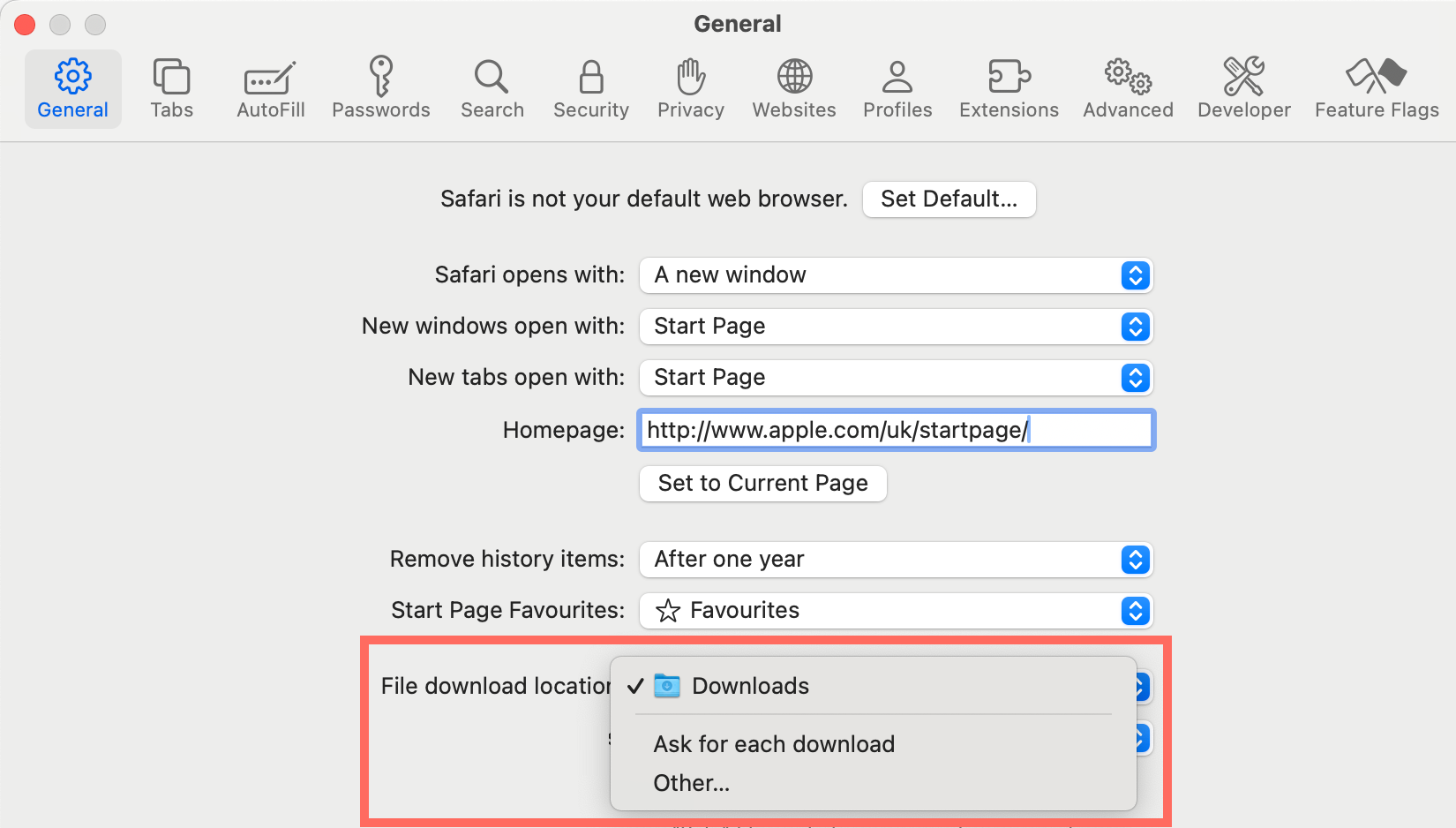Switch to the Feature Flags pane
Image resolution: width=1456 pixels, height=828 pixels.
click(x=1376, y=89)
